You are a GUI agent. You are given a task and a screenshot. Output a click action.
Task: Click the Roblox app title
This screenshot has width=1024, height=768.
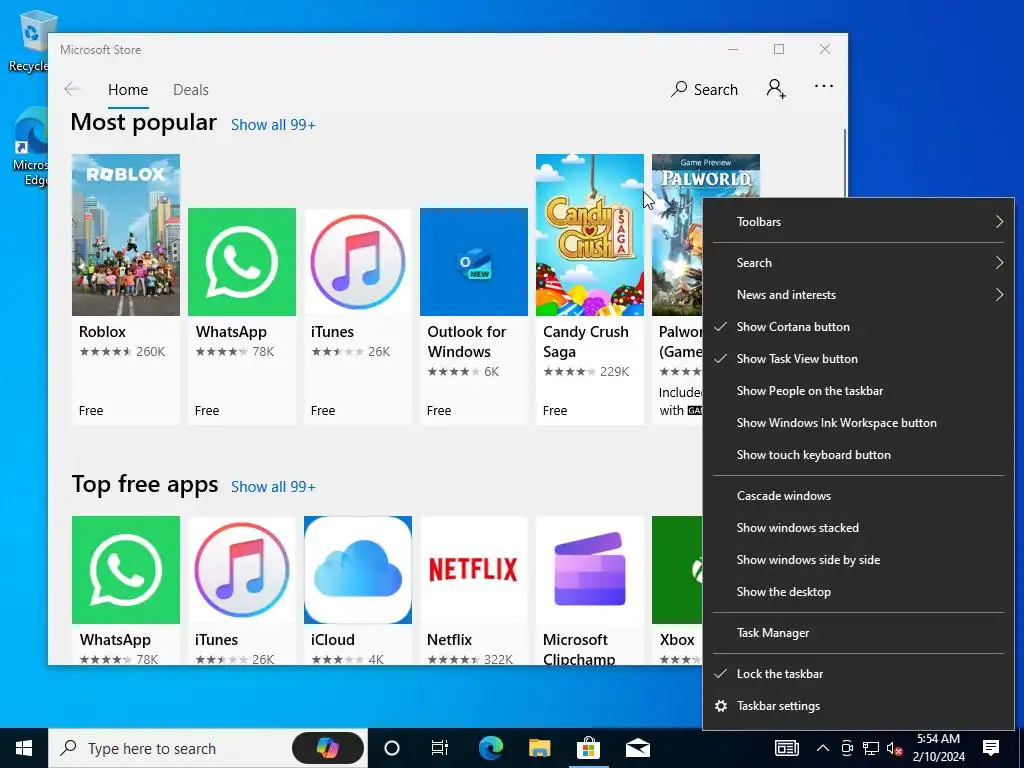[x=103, y=332]
